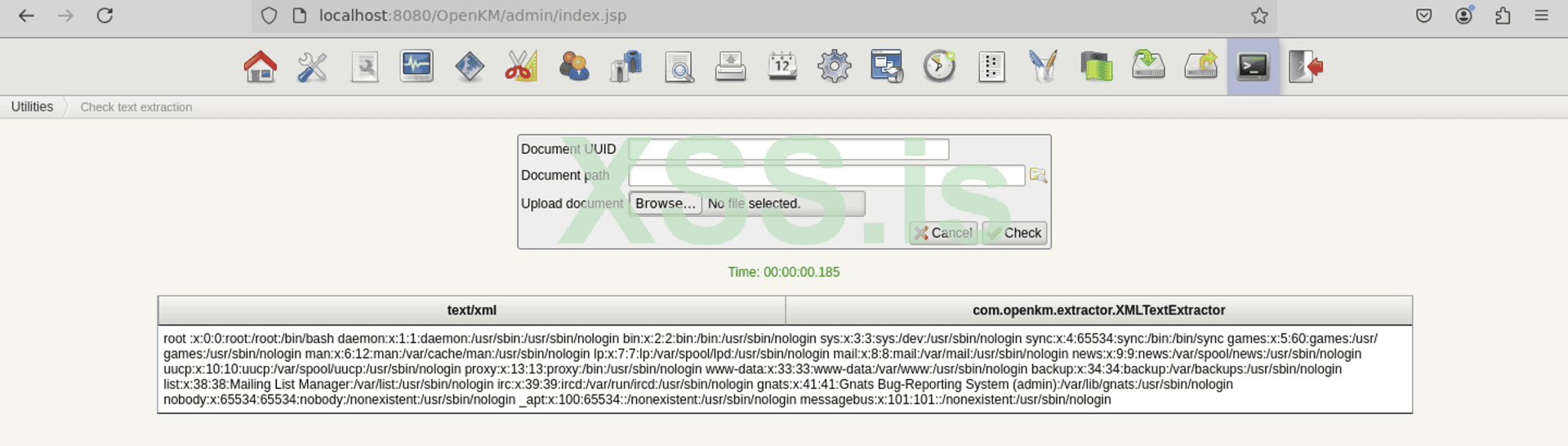Screen dimensions: 1568x446
Task: Open the drive with green arrow import icon
Action: 1148,66
